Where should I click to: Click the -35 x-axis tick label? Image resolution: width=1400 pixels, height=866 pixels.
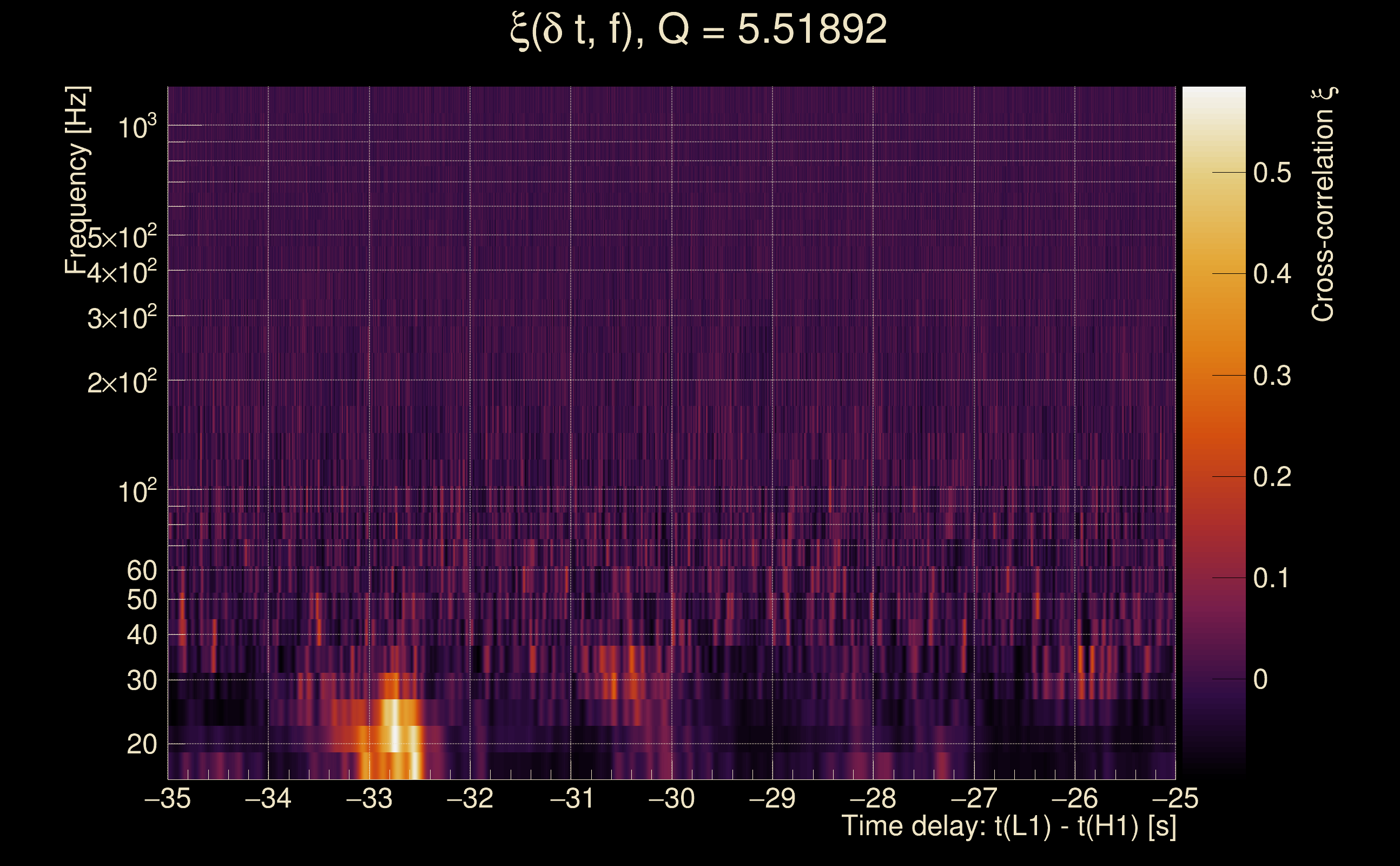click(x=168, y=799)
